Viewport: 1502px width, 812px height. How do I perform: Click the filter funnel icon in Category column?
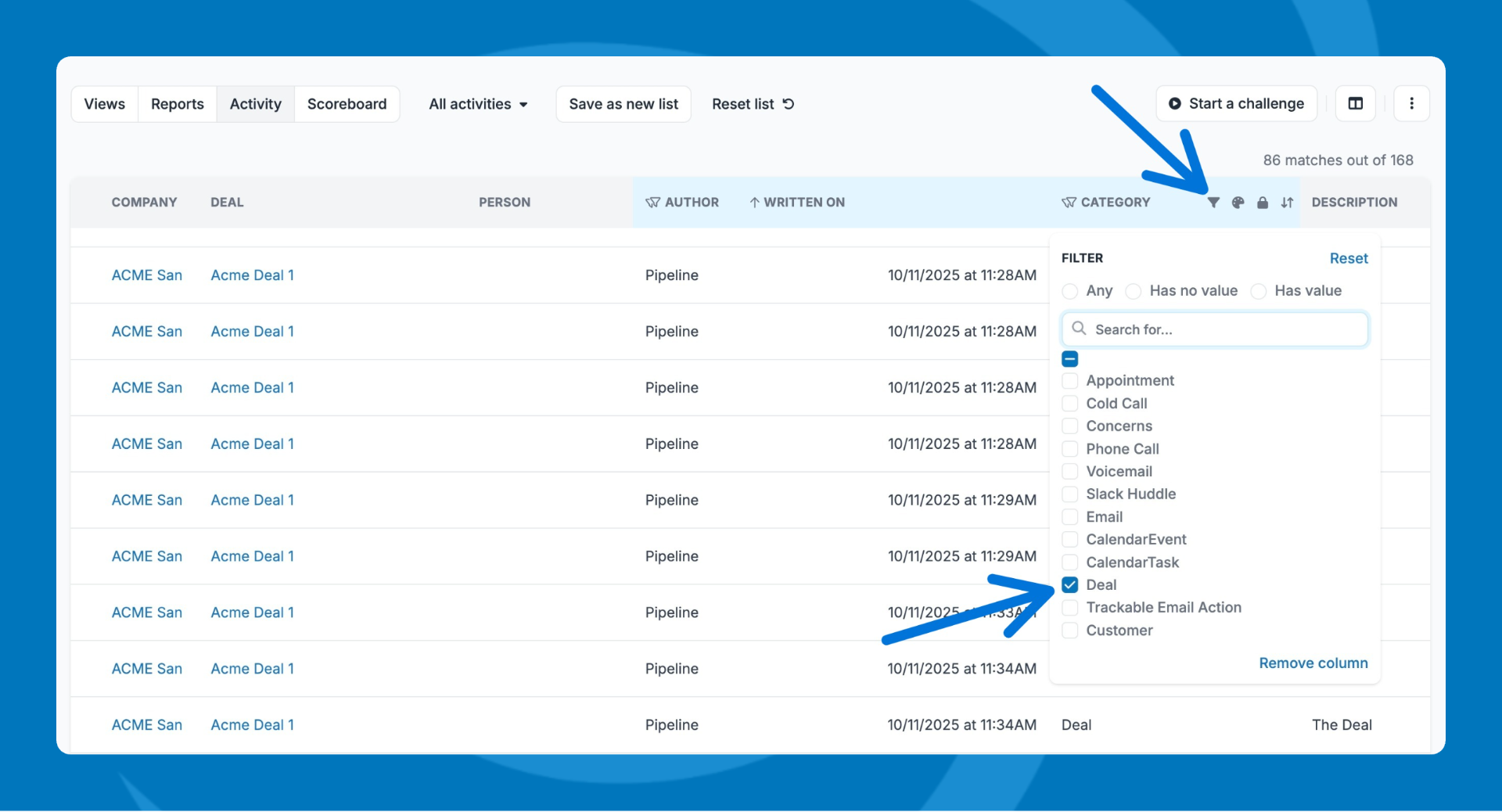pos(1213,203)
